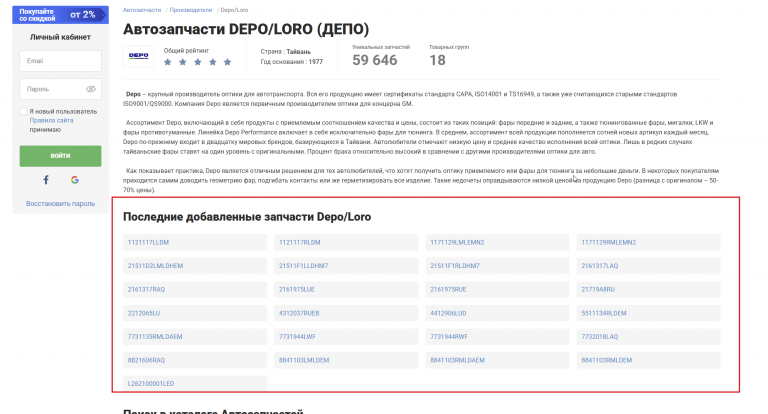
Task: Open part 8841103LMLDEM
Action: click(346, 360)
